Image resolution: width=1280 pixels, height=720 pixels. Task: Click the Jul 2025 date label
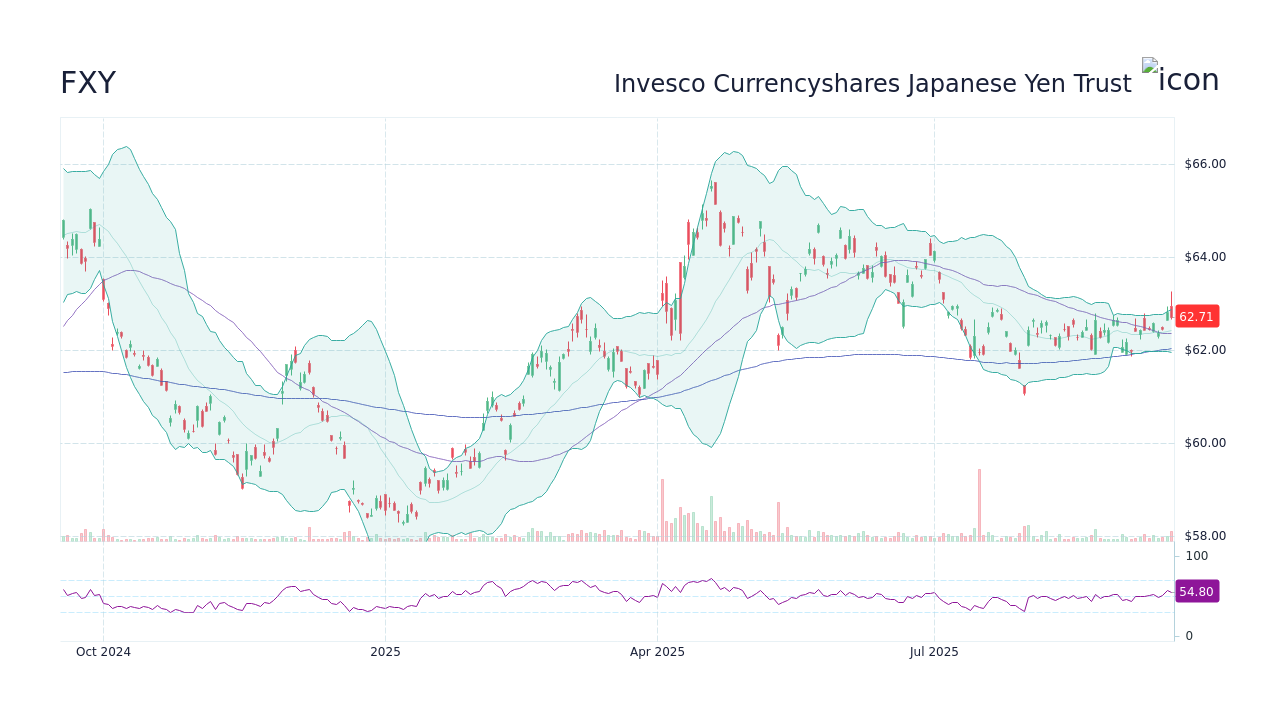934,652
